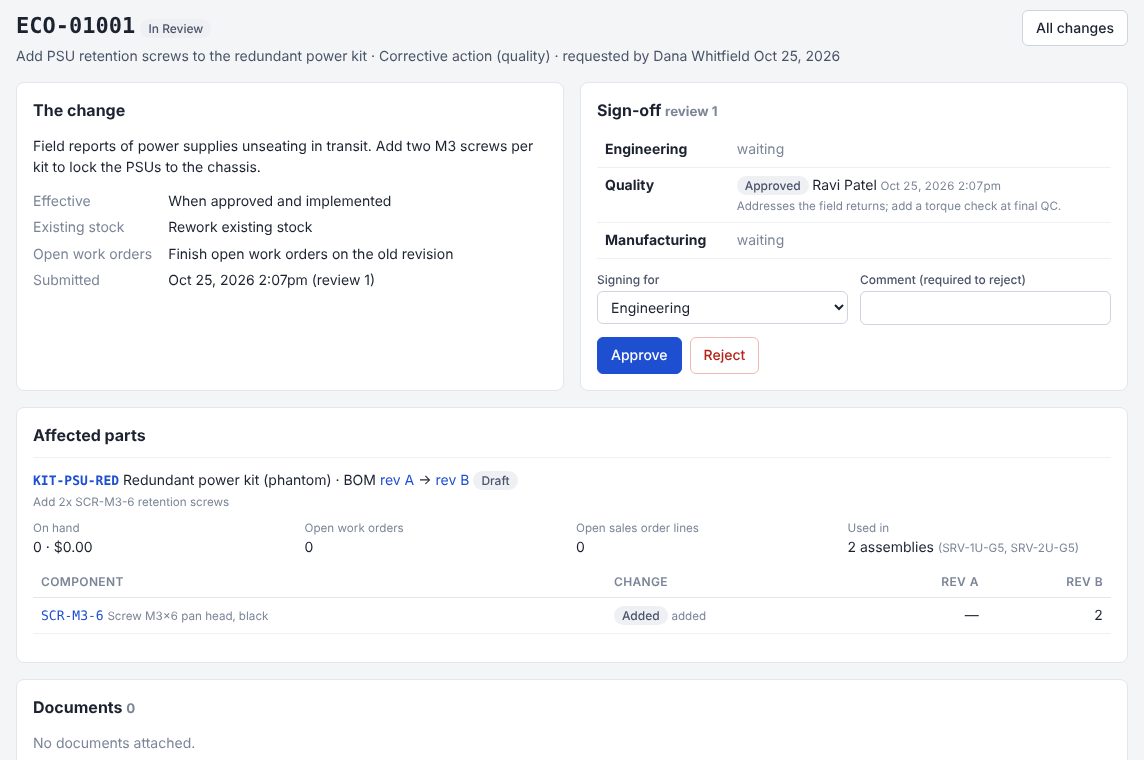The width and height of the screenshot is (1144, 760).
Task: Click the REV B column header
Action: [x=1084, y=582]
